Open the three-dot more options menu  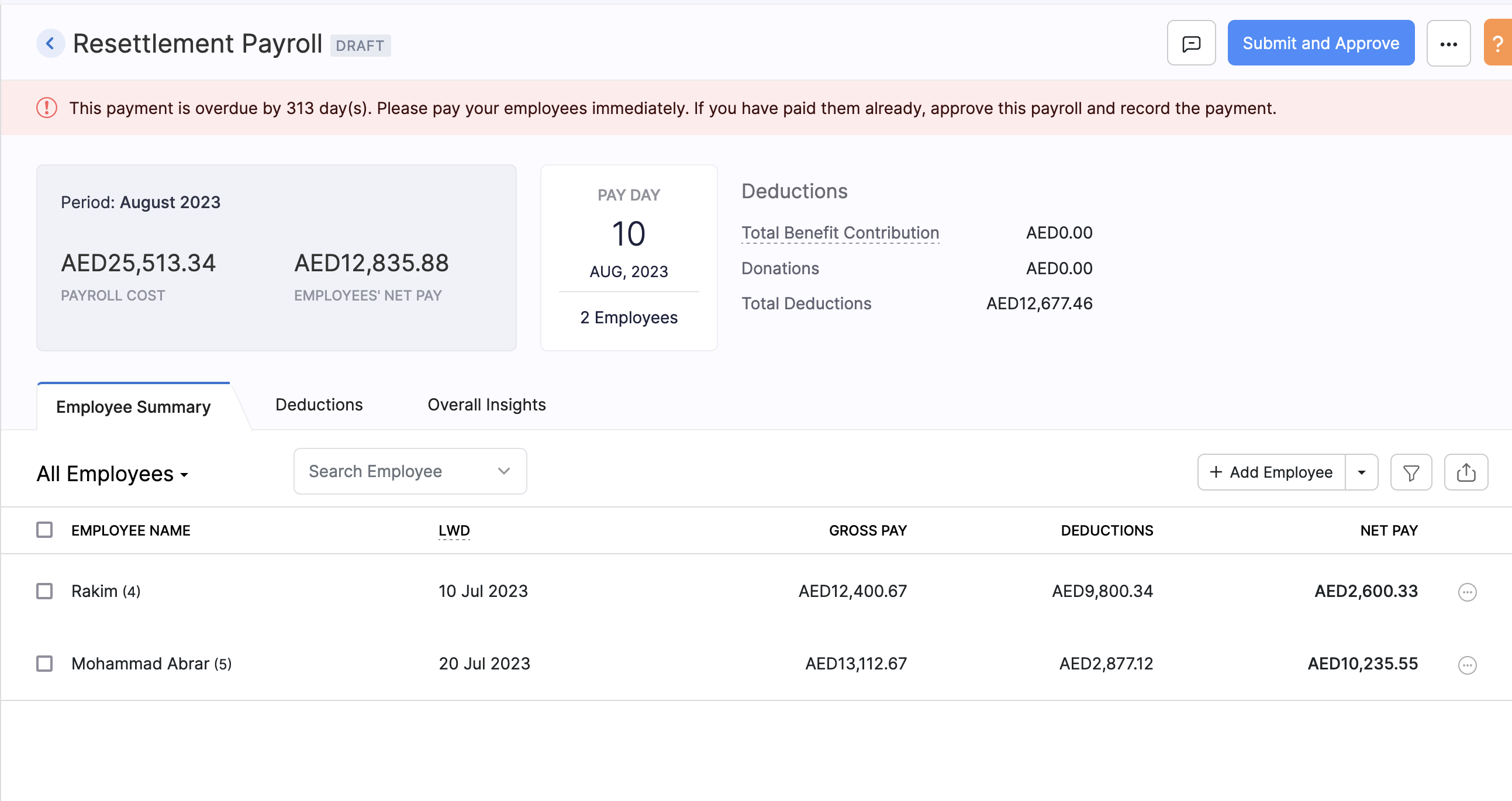point(1448,43)
